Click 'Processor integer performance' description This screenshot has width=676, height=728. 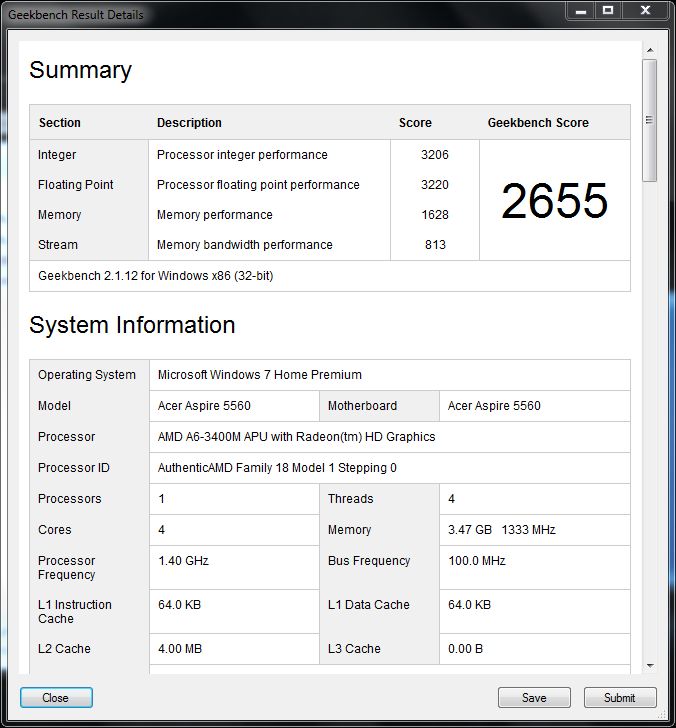[242, 155]
